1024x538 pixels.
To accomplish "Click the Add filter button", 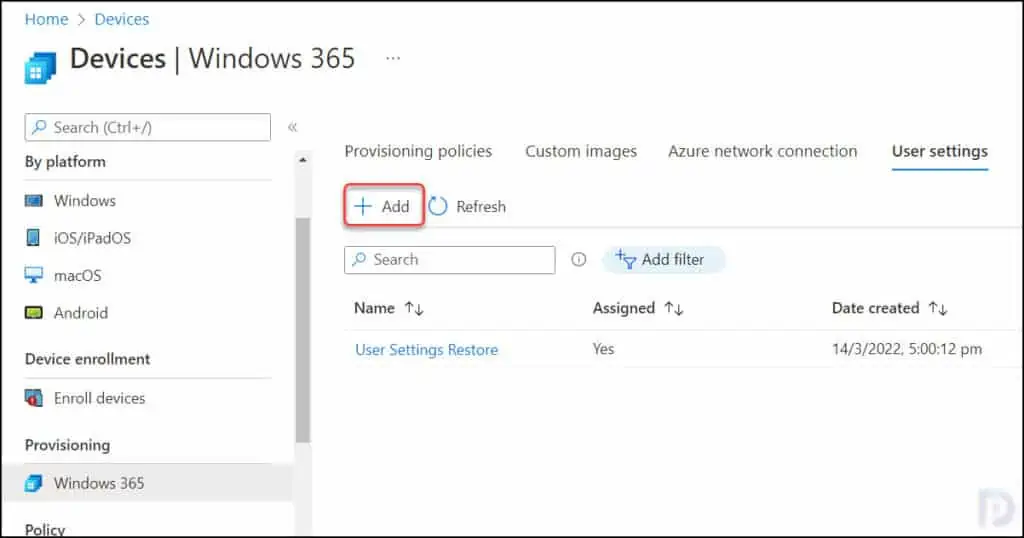I will (663, 259).
